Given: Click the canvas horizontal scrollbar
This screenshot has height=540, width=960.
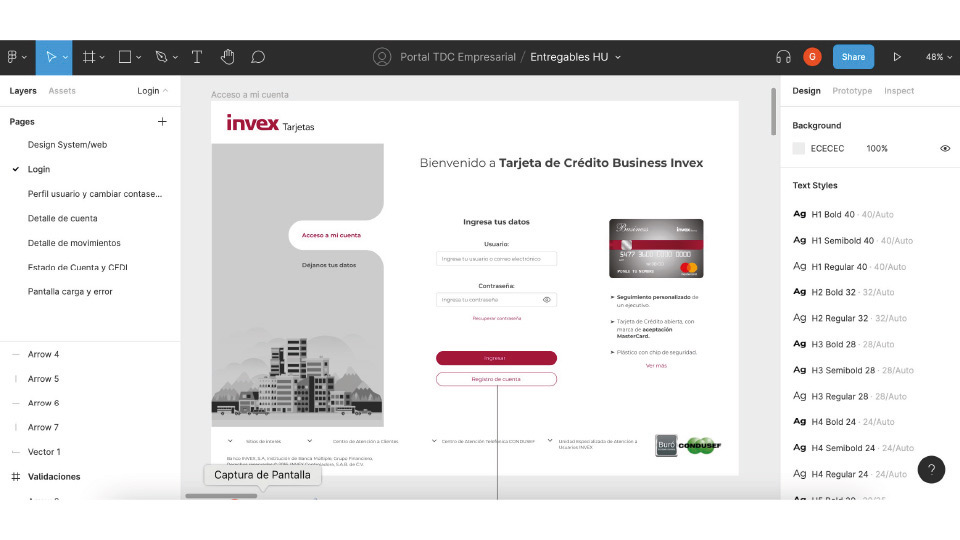Looking at the screenshot, I should [221, 496].
